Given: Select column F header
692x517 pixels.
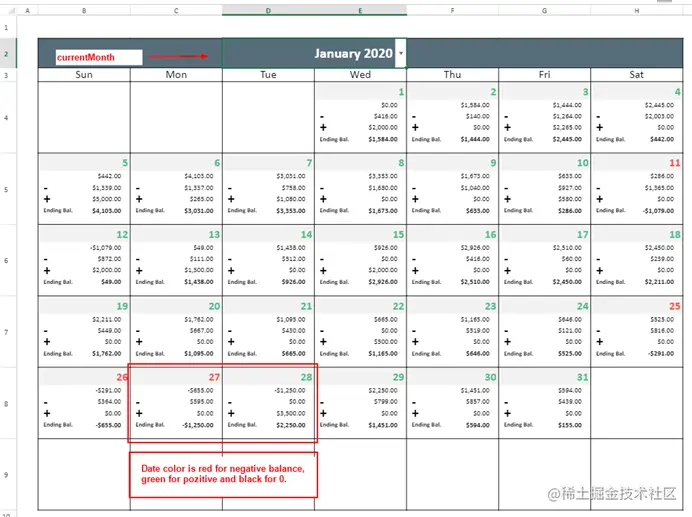Looking at the screenshot, I should pyautogui.click(x=452, y=11).
